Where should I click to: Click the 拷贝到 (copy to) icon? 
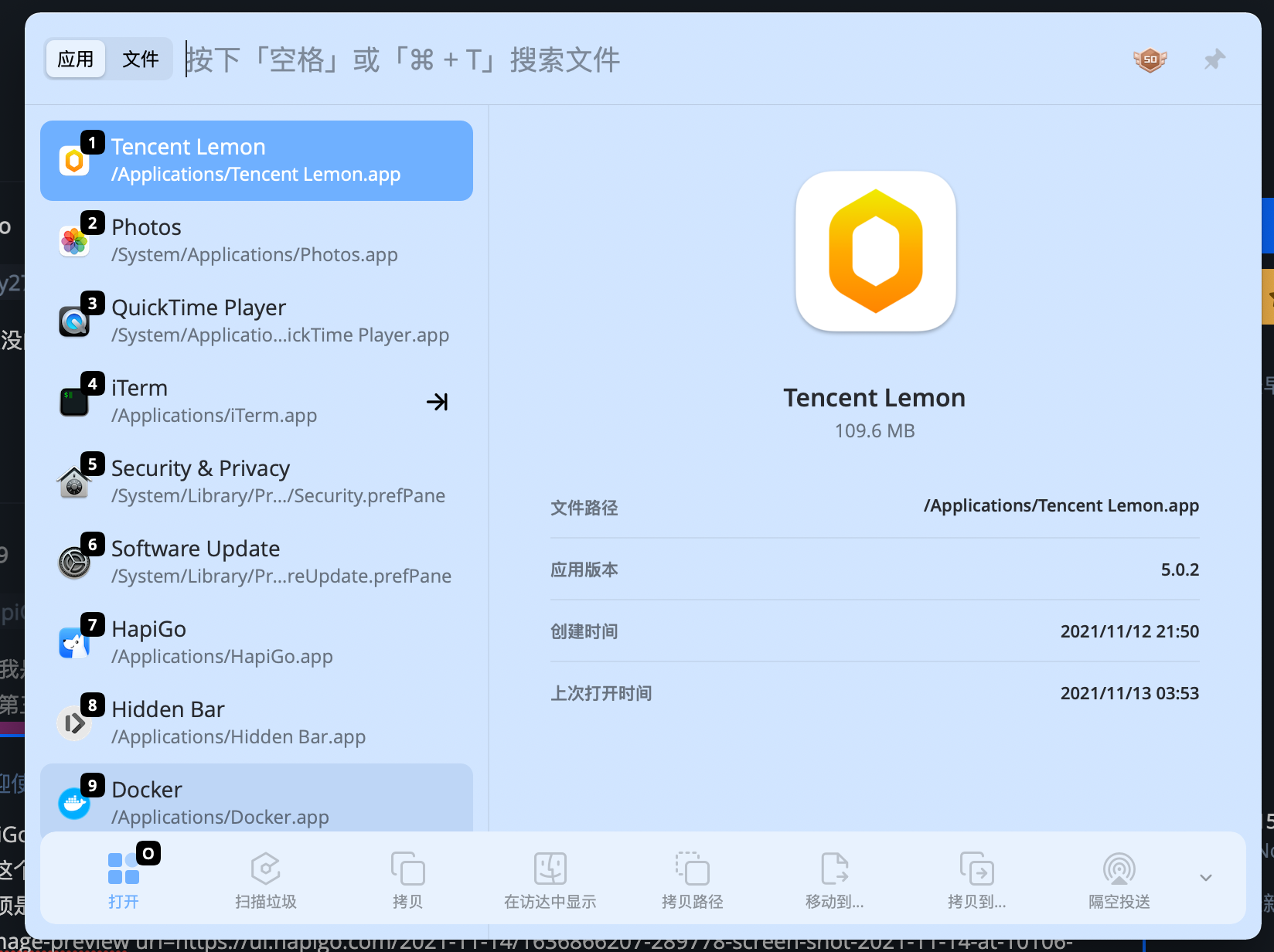[x=977, y=869]
